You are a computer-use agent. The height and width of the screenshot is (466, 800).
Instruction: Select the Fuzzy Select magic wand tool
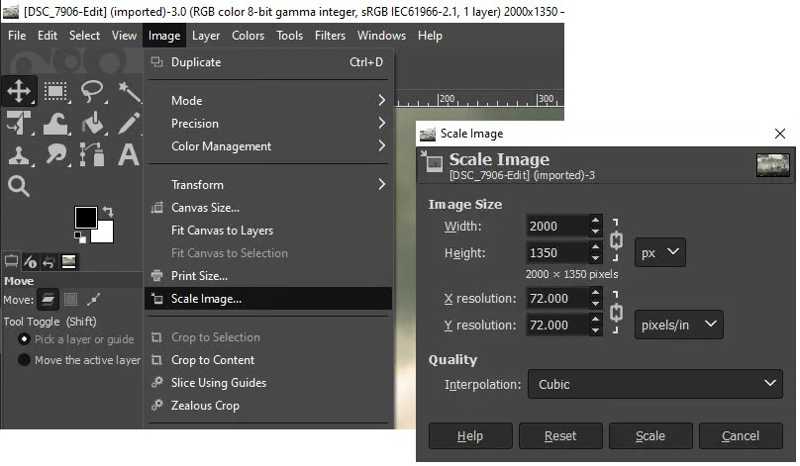129,91
